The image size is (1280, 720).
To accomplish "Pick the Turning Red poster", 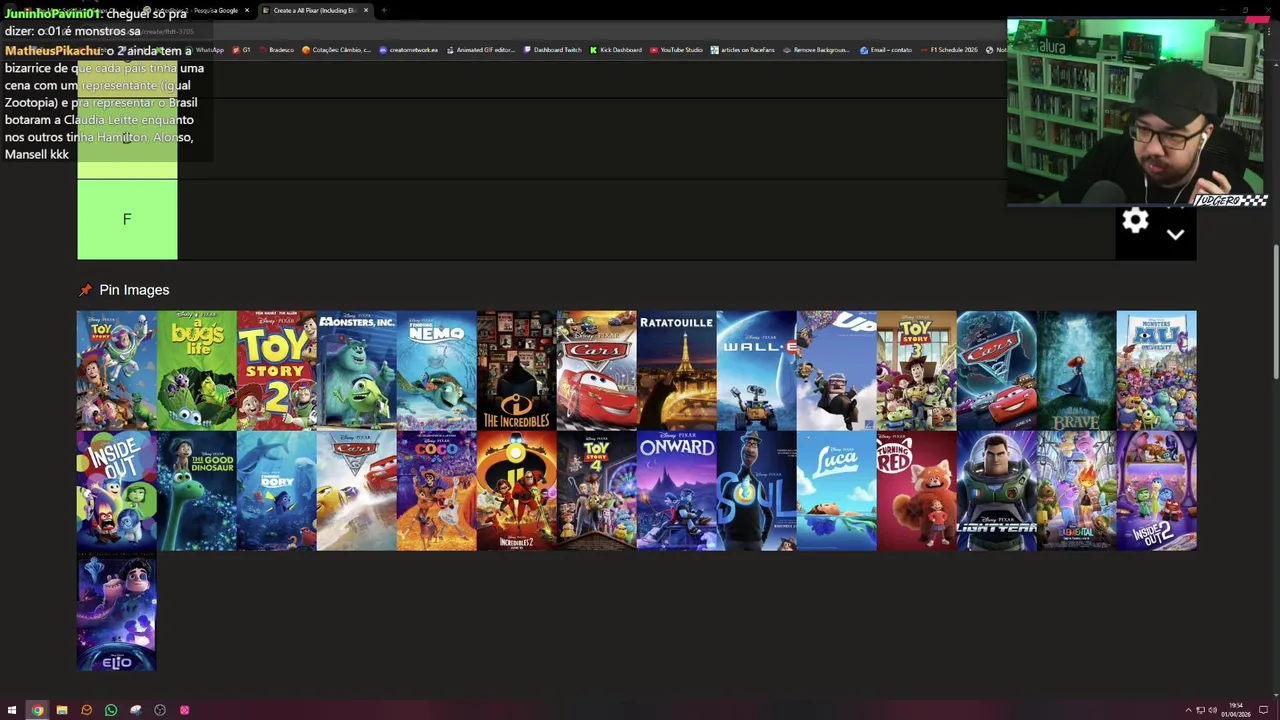I will (x=917, y=491).
